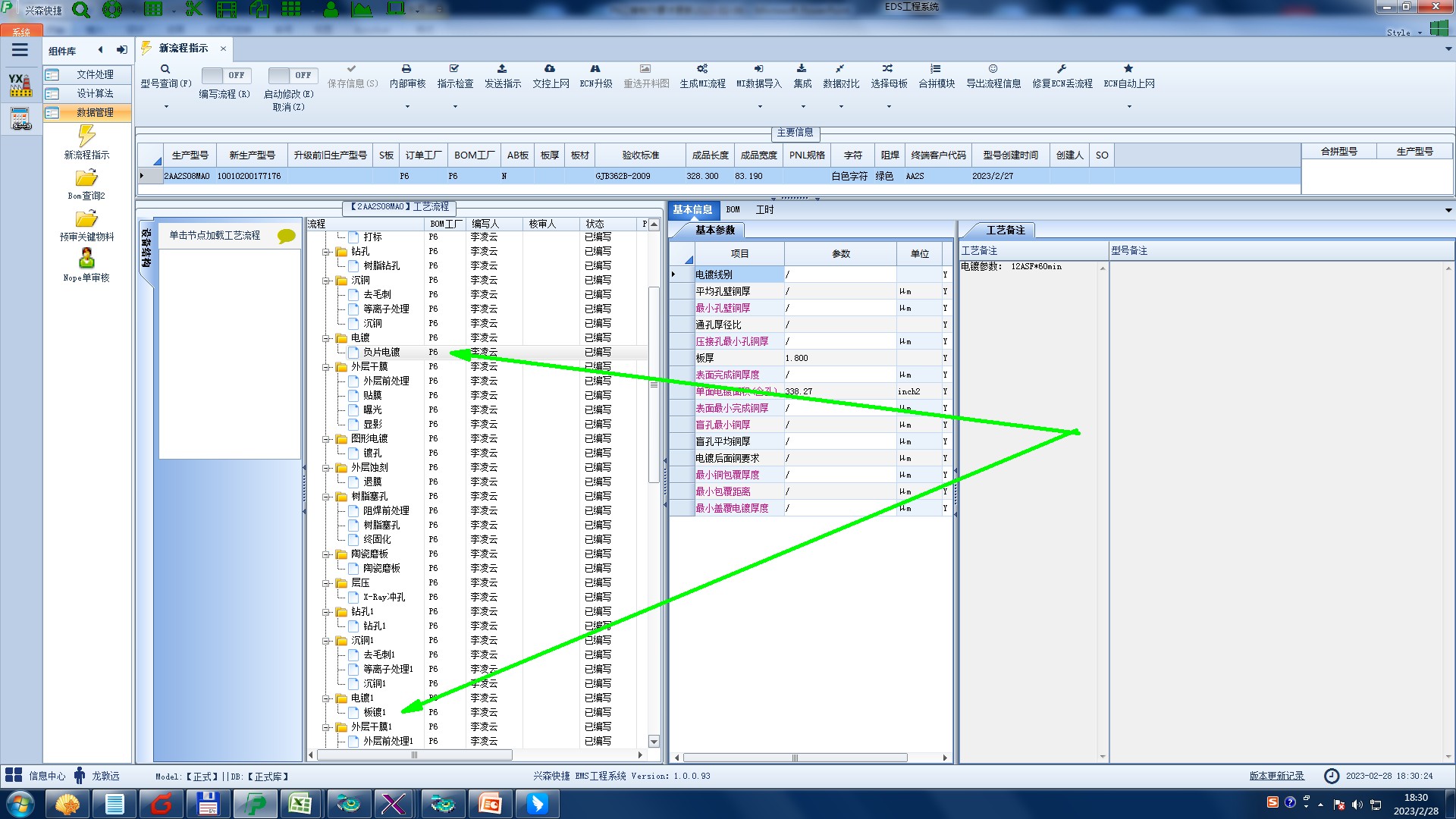Click the 型号查询 search icon

165,69
